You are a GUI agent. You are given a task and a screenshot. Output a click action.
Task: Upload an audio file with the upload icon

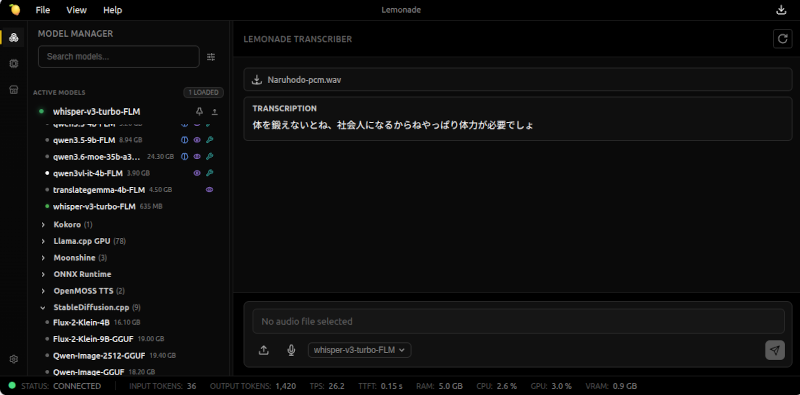[264, 350]
